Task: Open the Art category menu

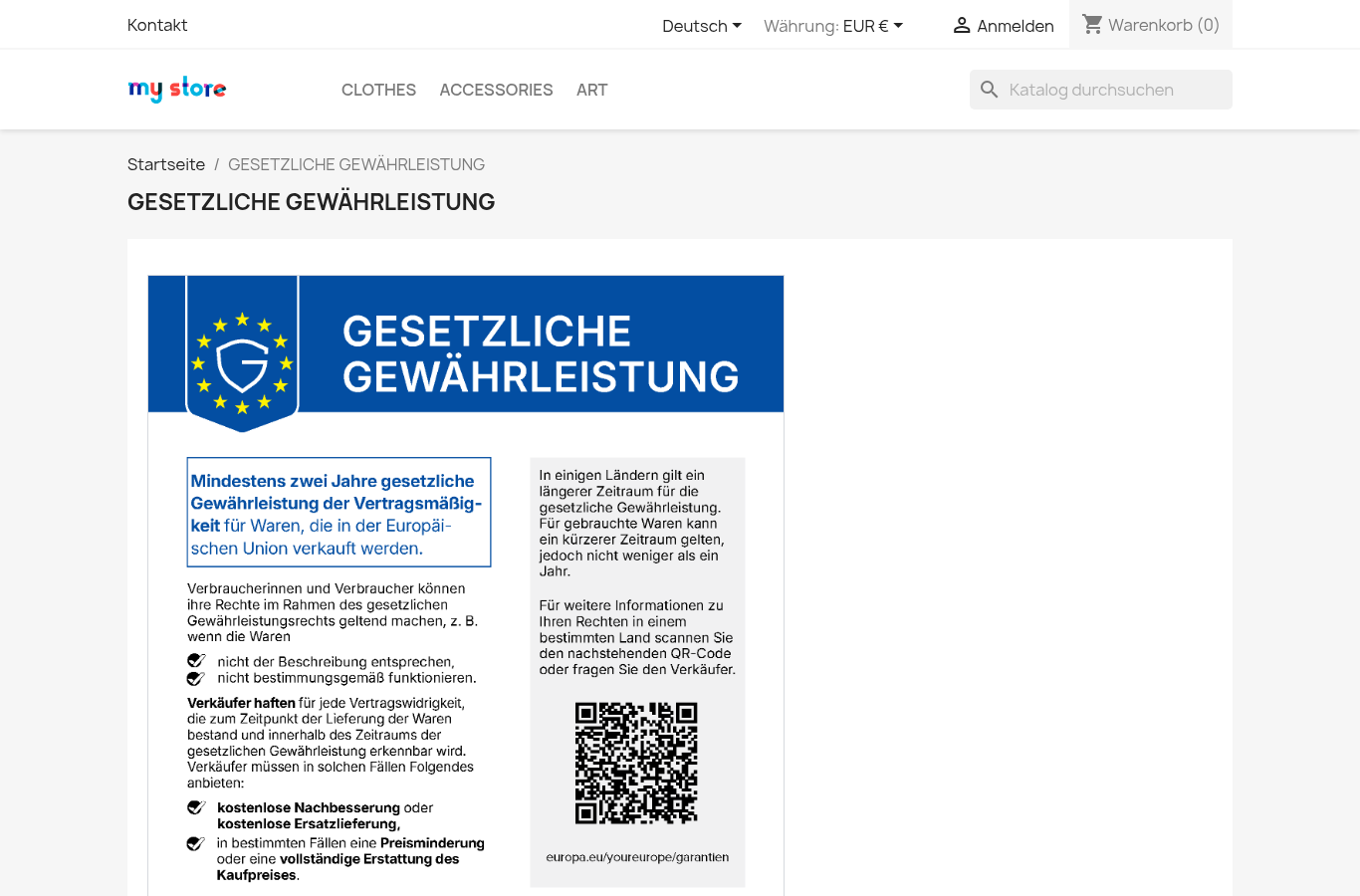Action: click(x=591, y=90)
